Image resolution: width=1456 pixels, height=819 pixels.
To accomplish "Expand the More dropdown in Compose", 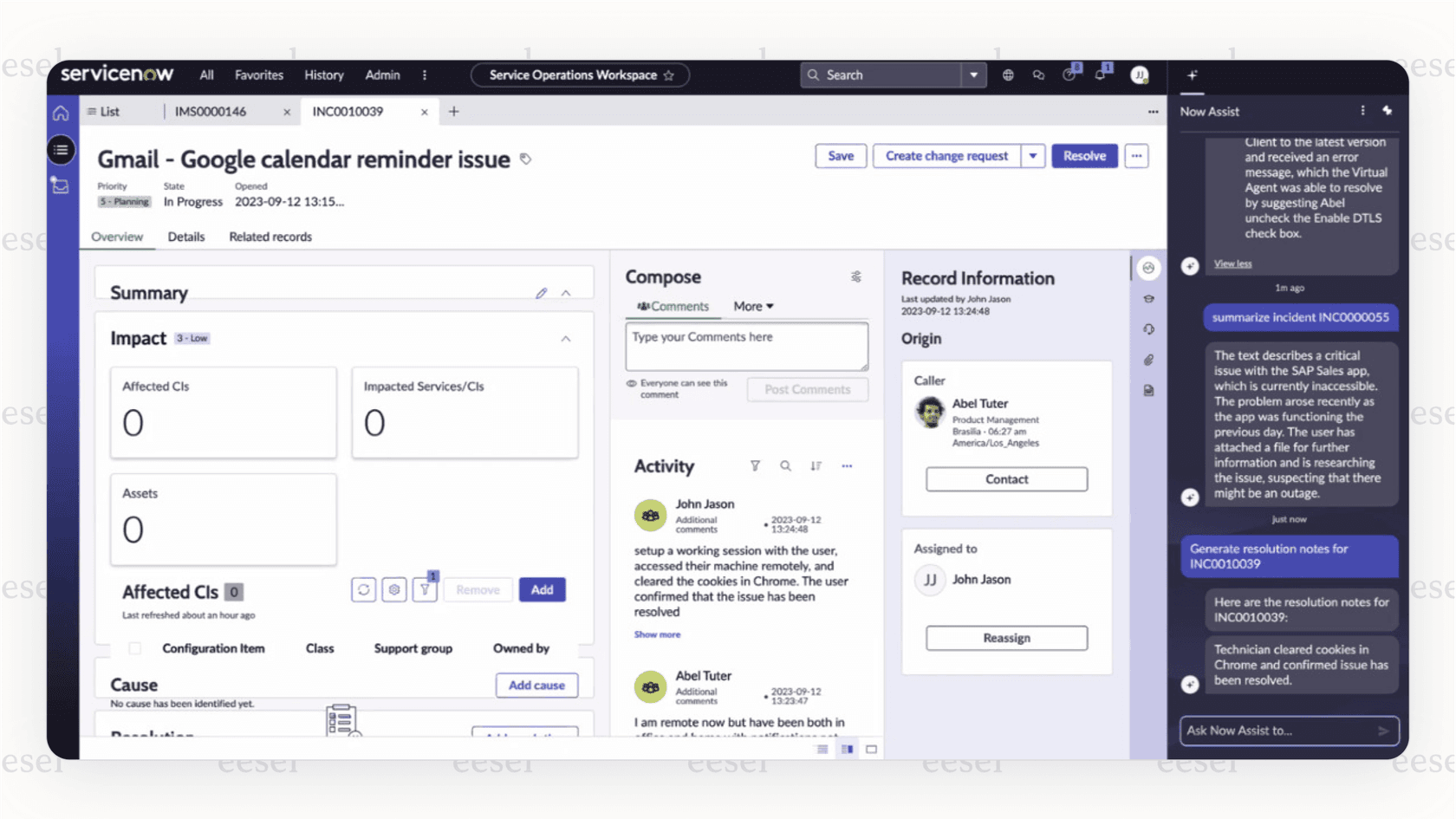I will click(752, 306).
